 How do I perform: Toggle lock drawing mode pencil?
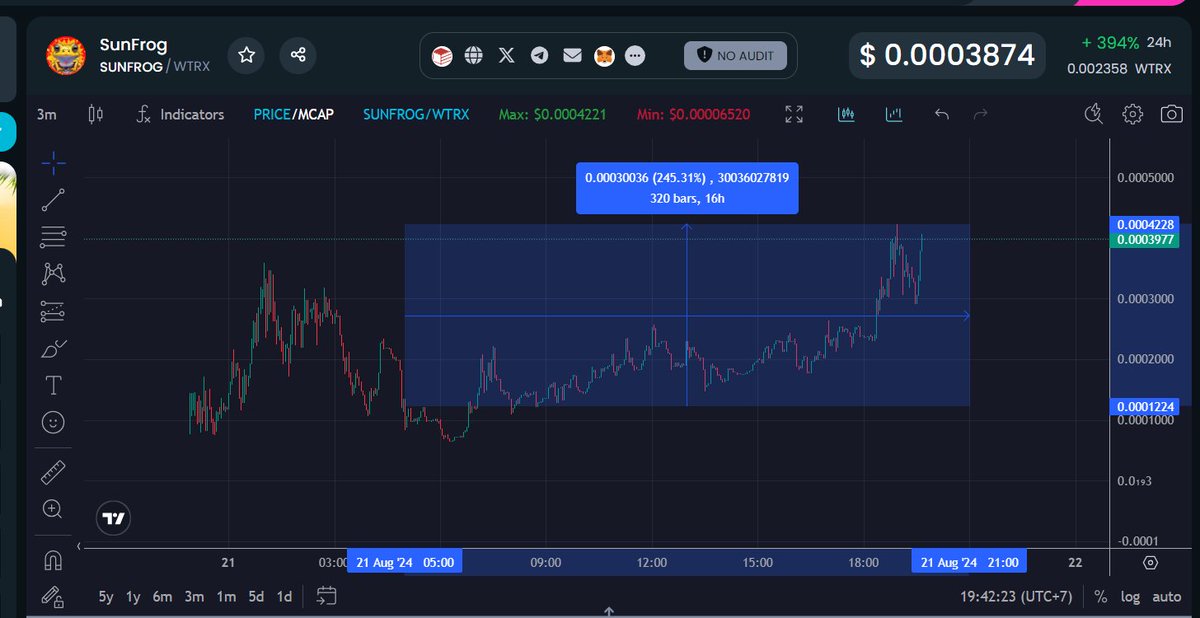coord(54,597)
